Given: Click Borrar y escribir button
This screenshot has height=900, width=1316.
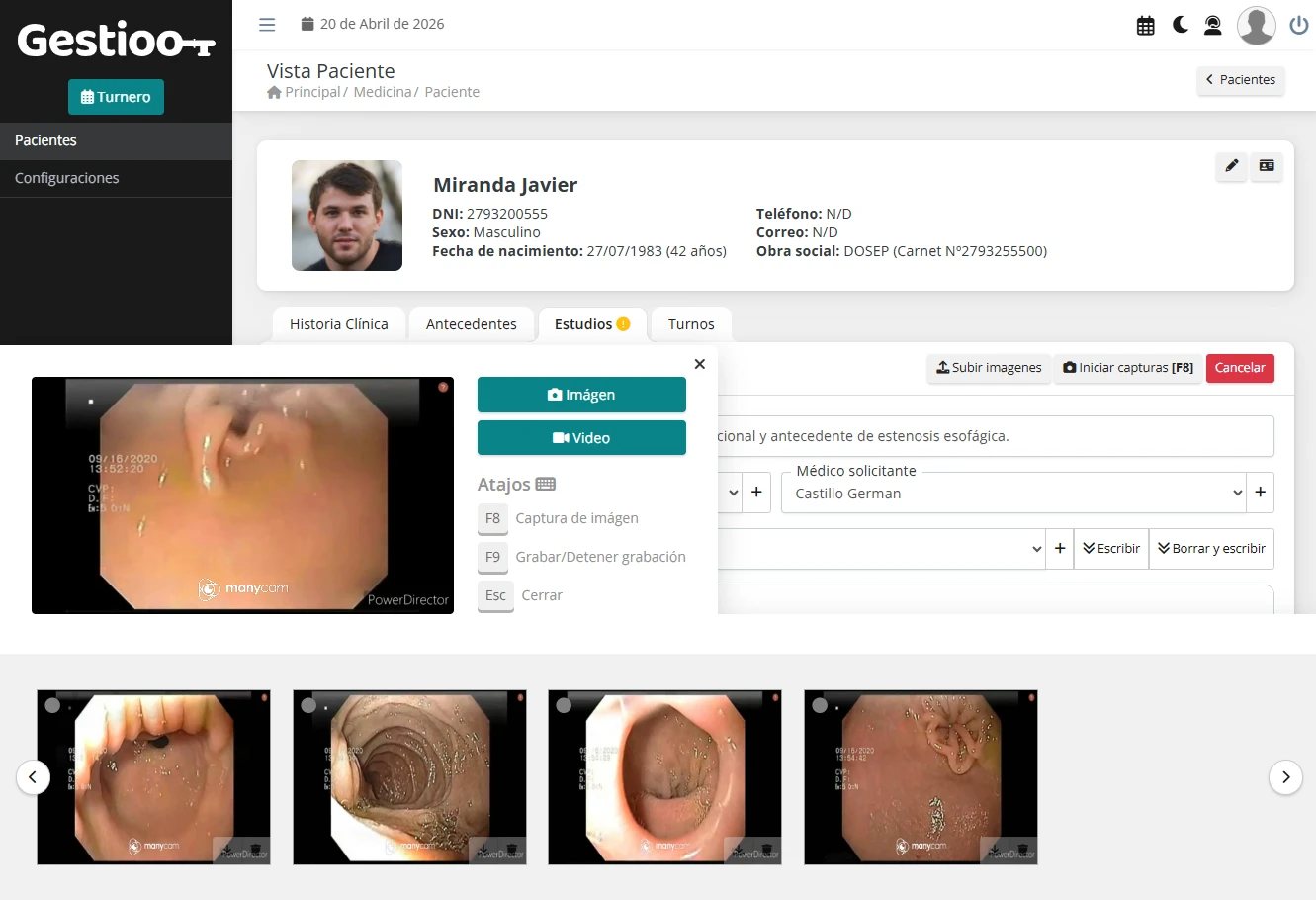Looking at the screenshot, I should [x=1211, y=548].
